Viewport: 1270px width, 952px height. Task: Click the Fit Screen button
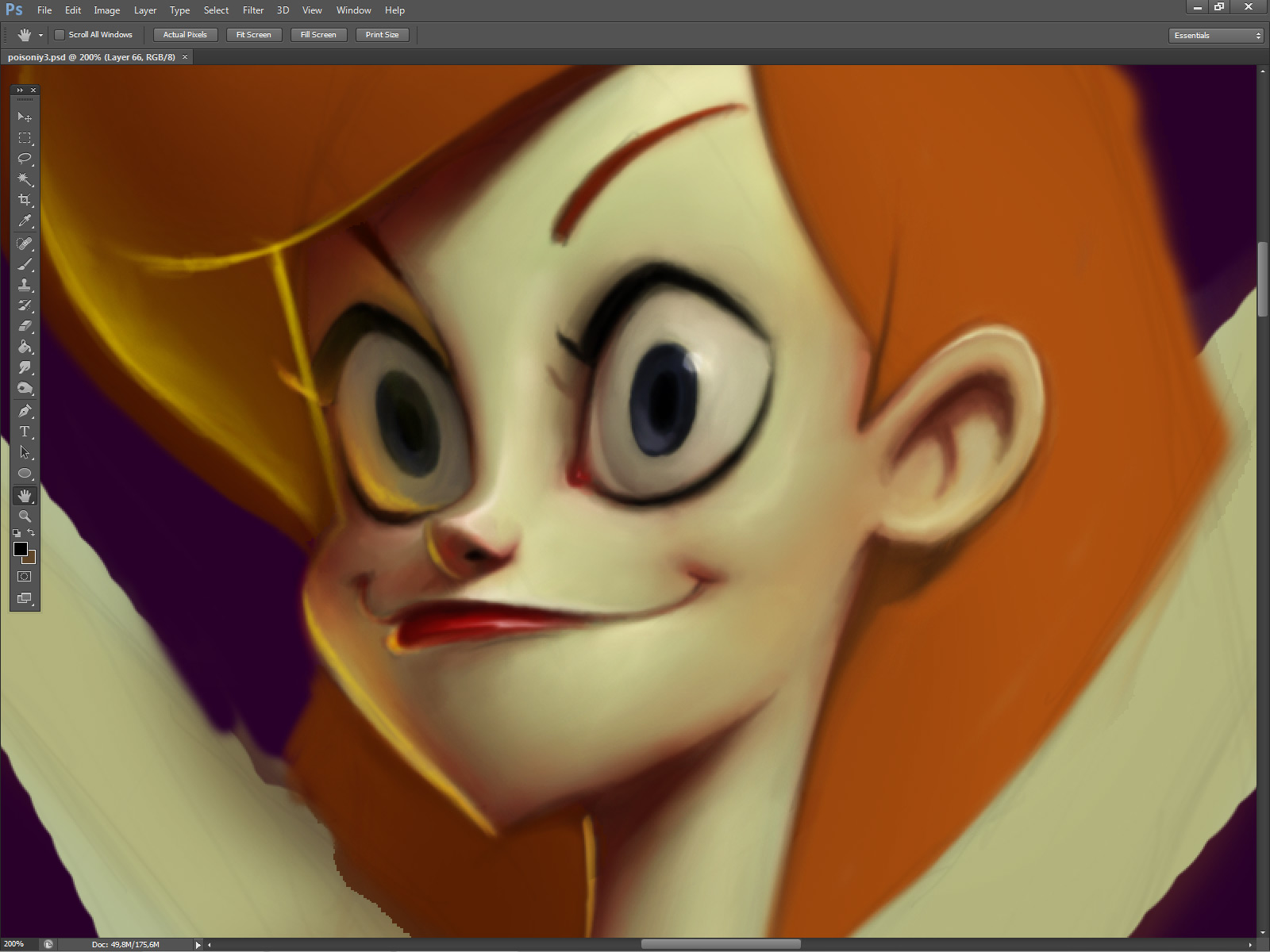[x=254, y=35]
